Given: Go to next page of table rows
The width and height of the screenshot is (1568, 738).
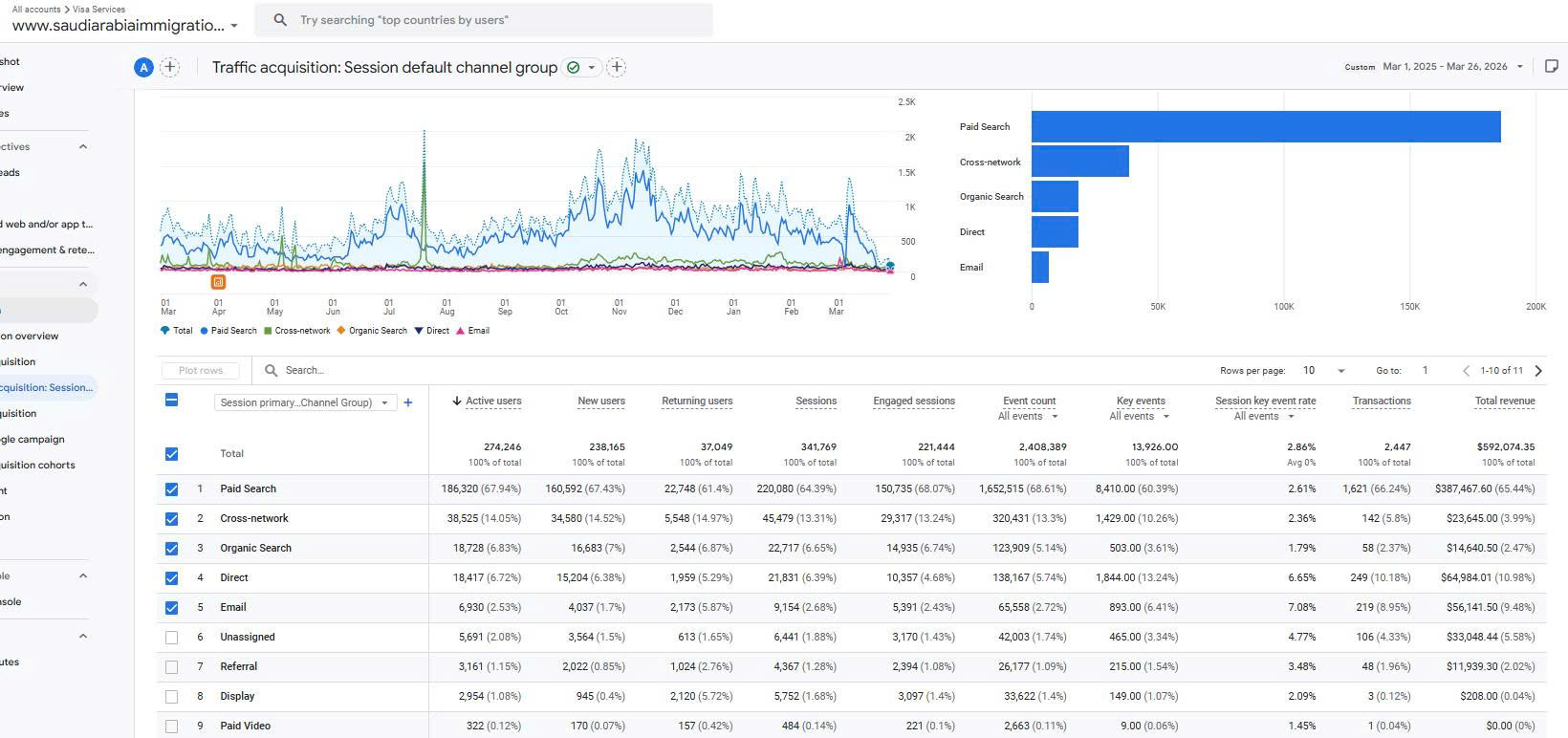Looking at the screenshot, I should click(1538, 371).
